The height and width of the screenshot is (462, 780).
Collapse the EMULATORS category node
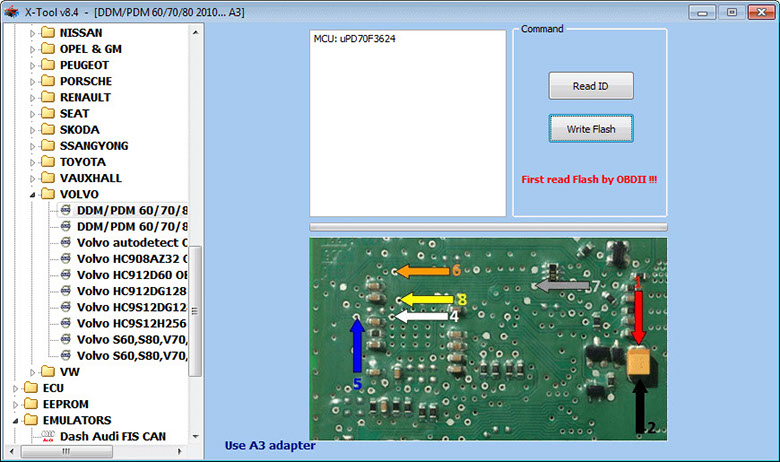point(14,420)
